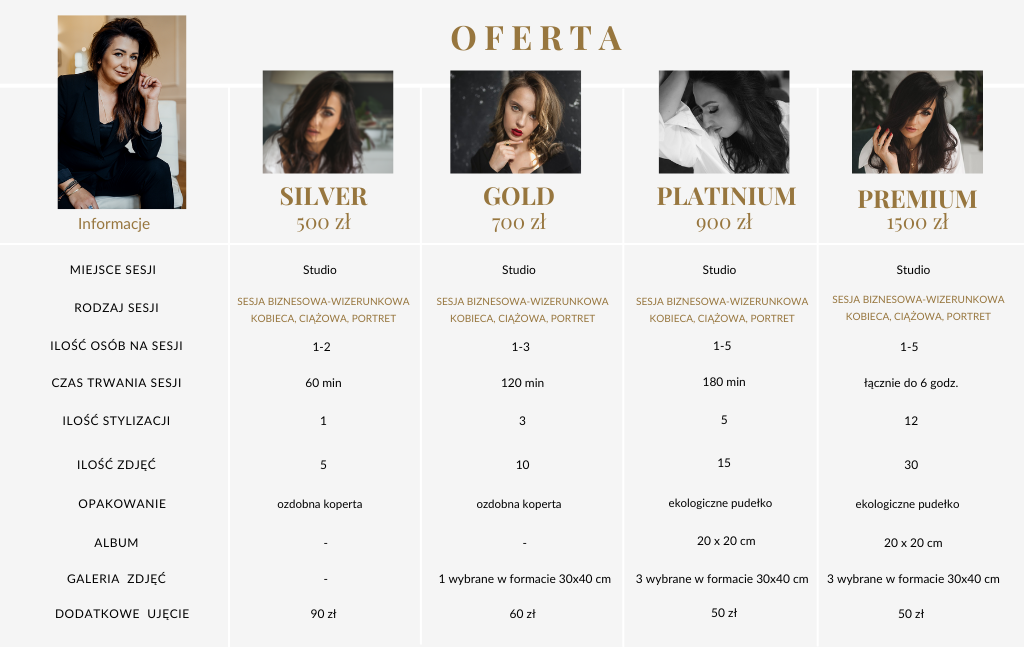Click 'łącznie do 6 godz.' duration cell
The width and height of the screenshot is (1024, 647).
coord(911,383)
